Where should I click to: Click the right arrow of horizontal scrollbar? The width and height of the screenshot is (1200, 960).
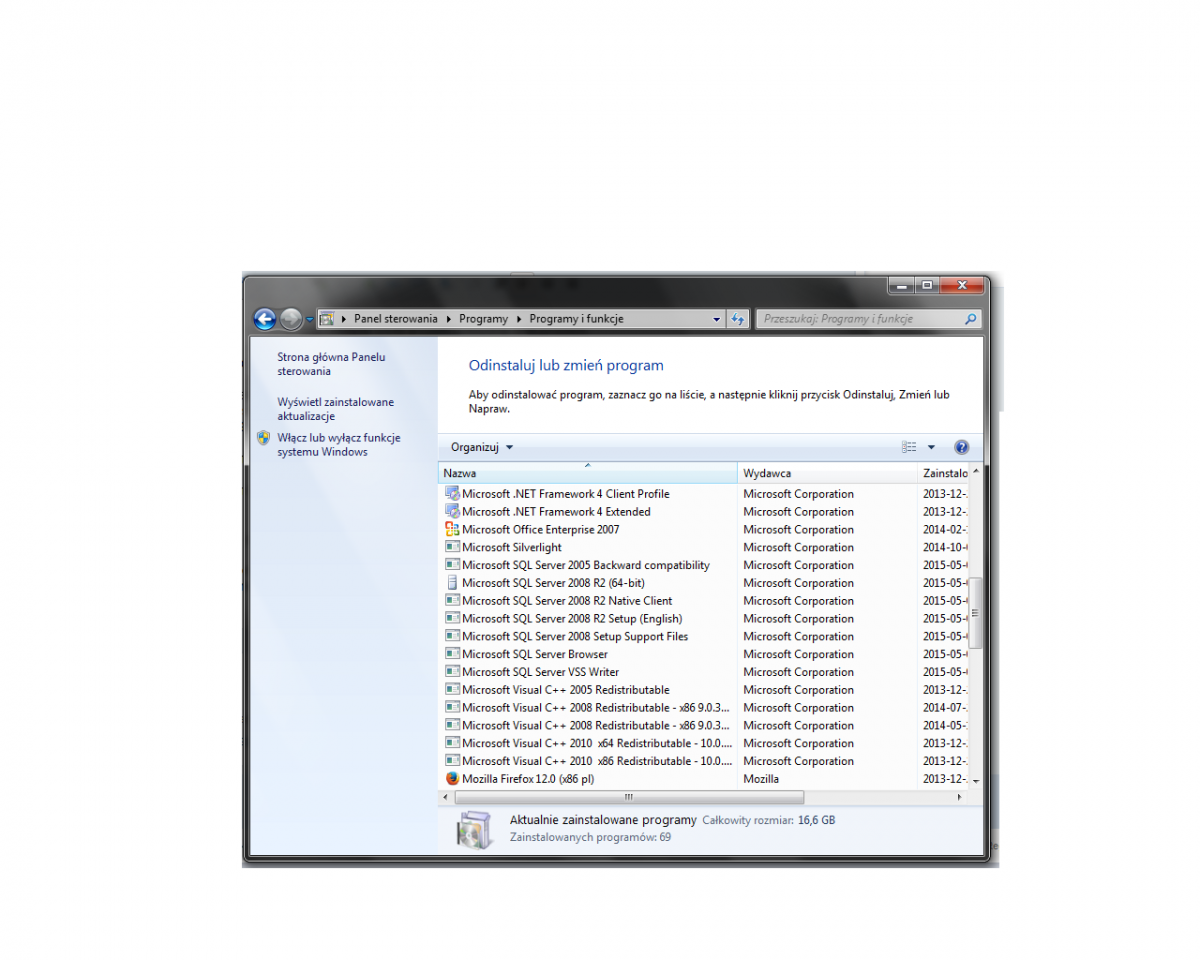point(960,797)
